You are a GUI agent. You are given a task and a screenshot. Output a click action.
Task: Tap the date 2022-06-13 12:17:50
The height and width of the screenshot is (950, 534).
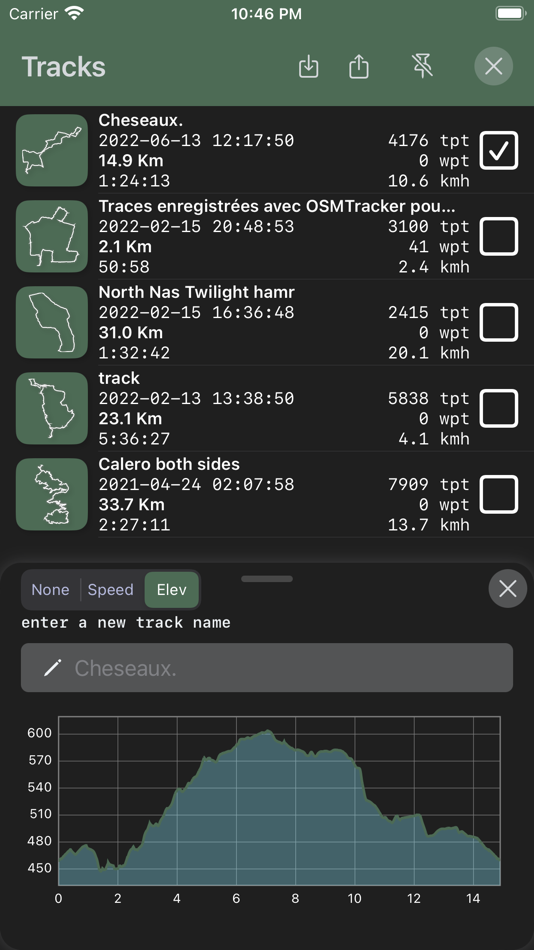(196, 141)
